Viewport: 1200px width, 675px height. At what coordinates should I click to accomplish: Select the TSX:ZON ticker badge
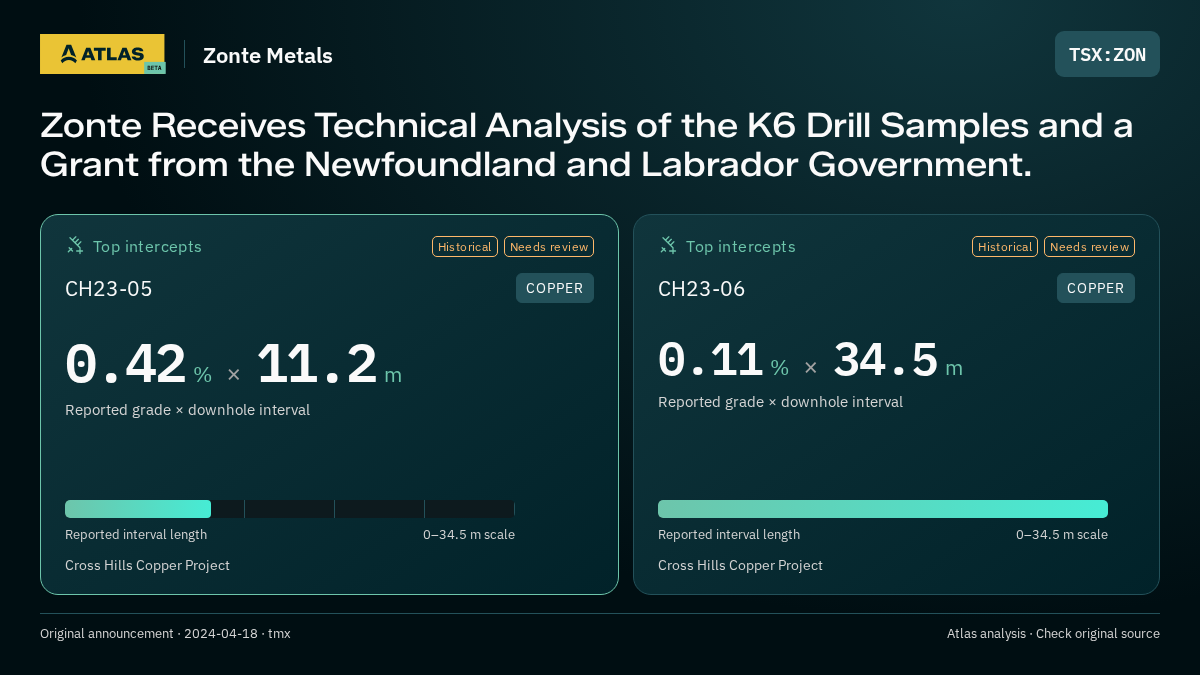click(x=1107, y=54)
